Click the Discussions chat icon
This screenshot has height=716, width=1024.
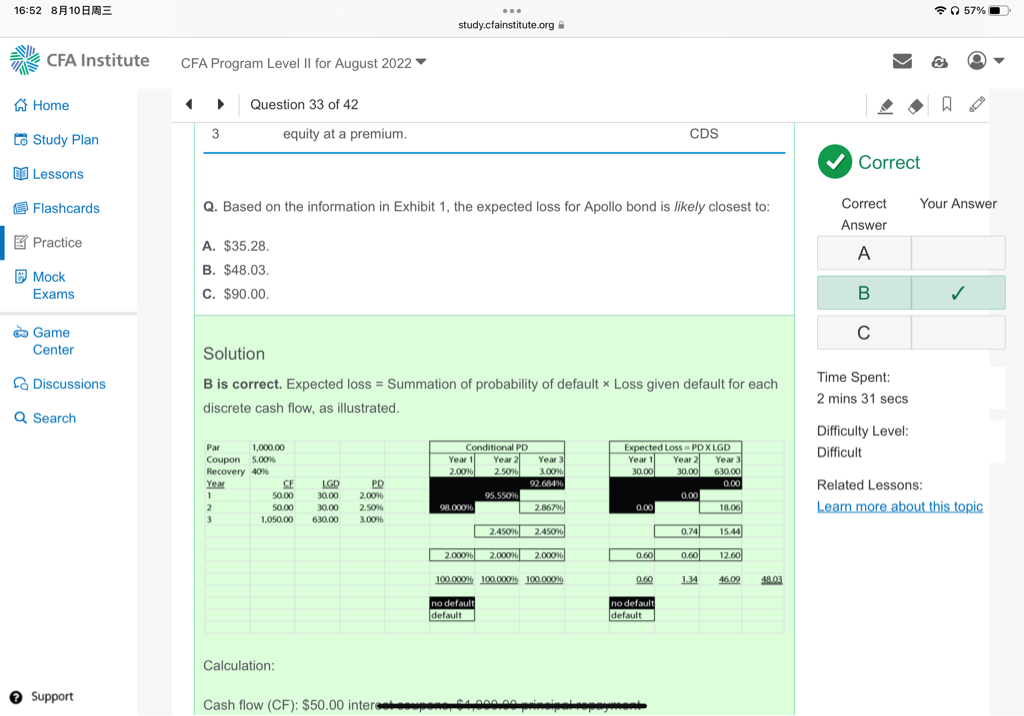pyautogui.click(x=21, y=383)
